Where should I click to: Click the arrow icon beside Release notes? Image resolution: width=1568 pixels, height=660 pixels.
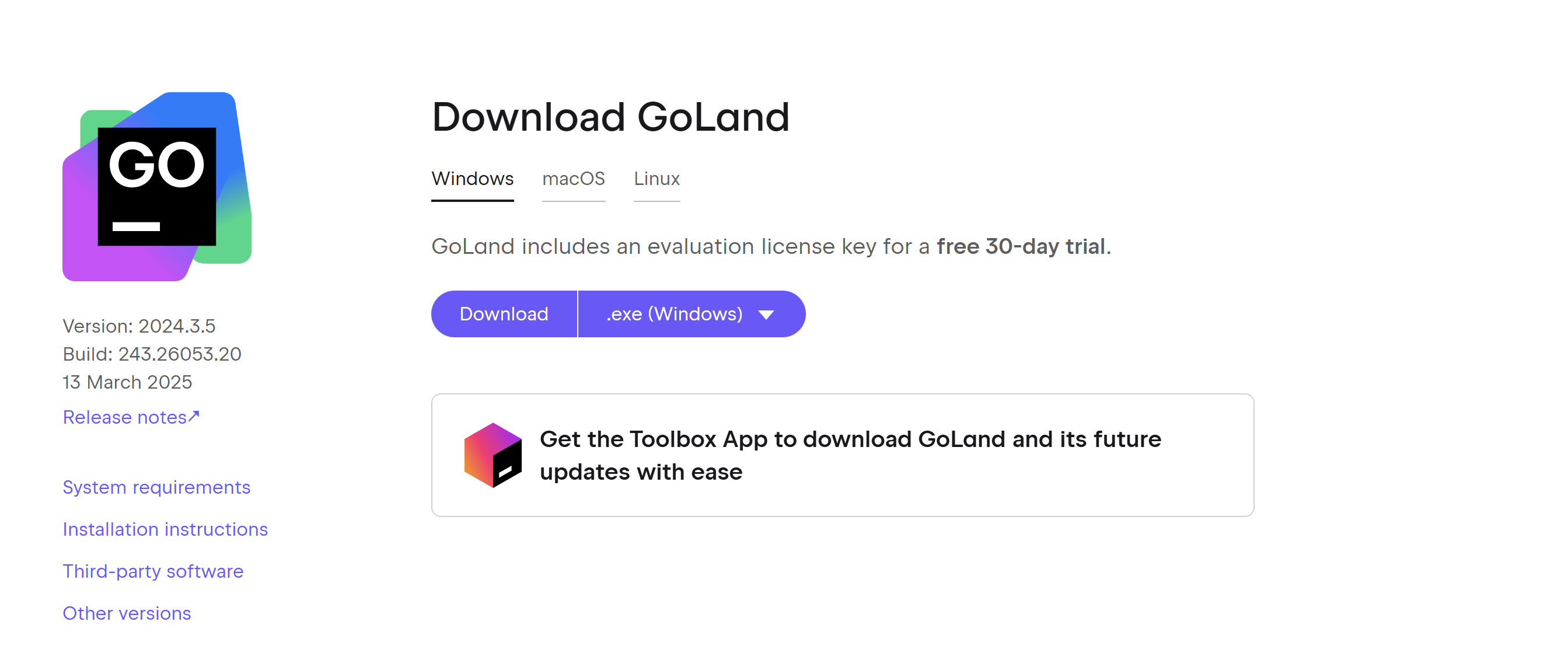coord(194,416)
